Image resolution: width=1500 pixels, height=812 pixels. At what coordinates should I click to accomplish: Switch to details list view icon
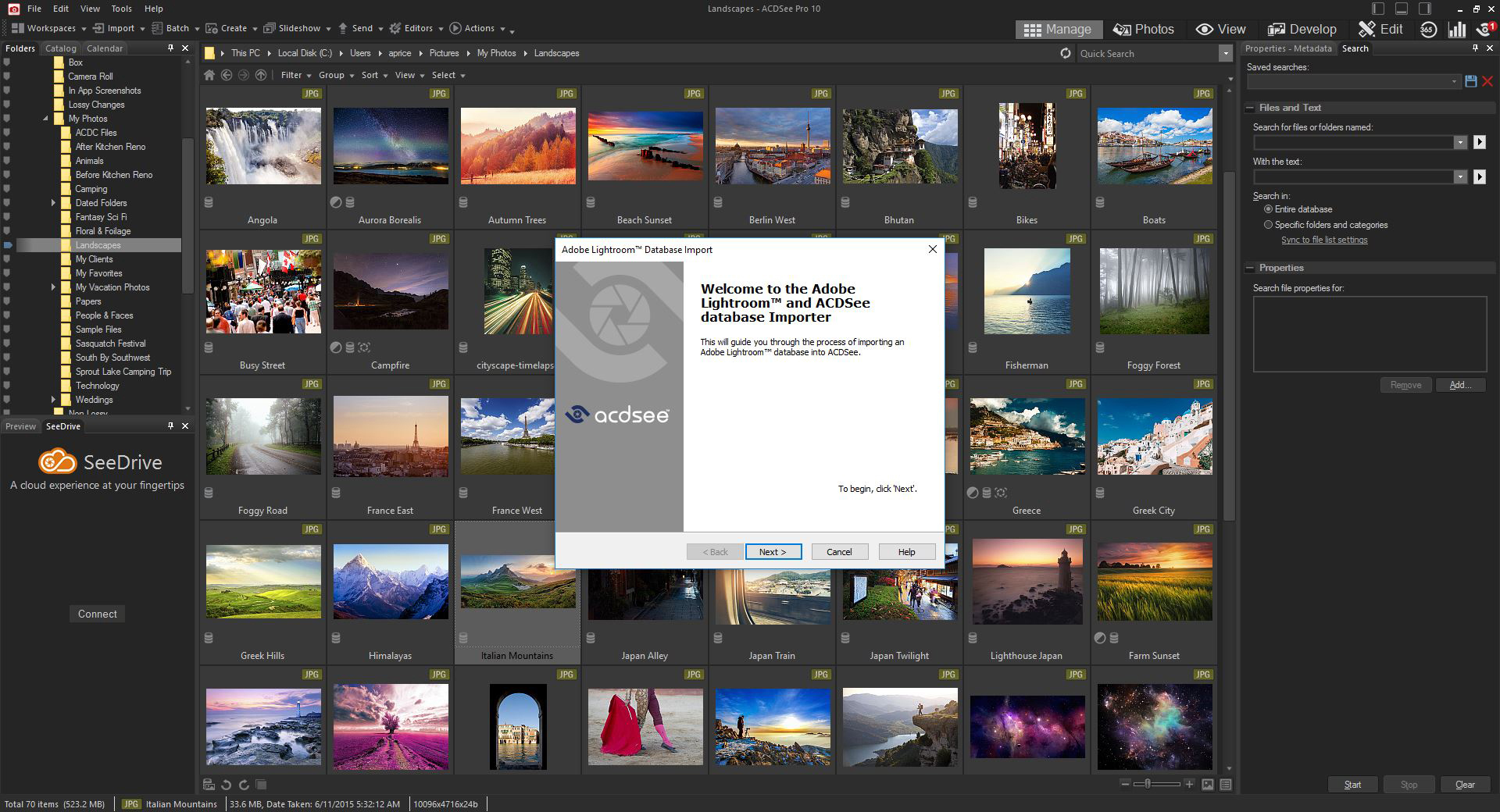tap(1226, 784)
